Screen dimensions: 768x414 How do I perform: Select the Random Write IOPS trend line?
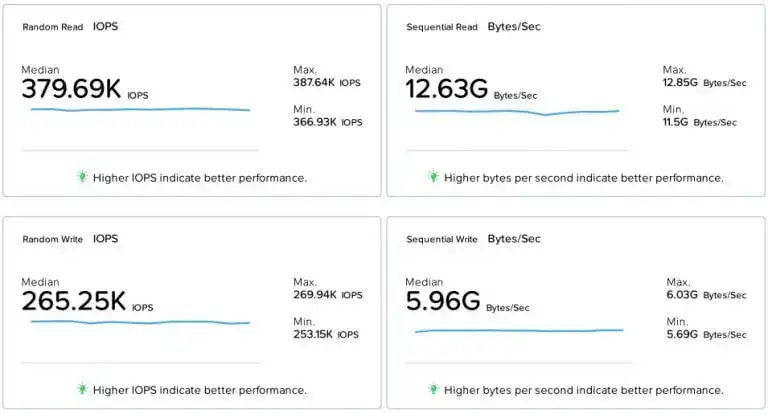pyautogui.click(x=140, y=322)
